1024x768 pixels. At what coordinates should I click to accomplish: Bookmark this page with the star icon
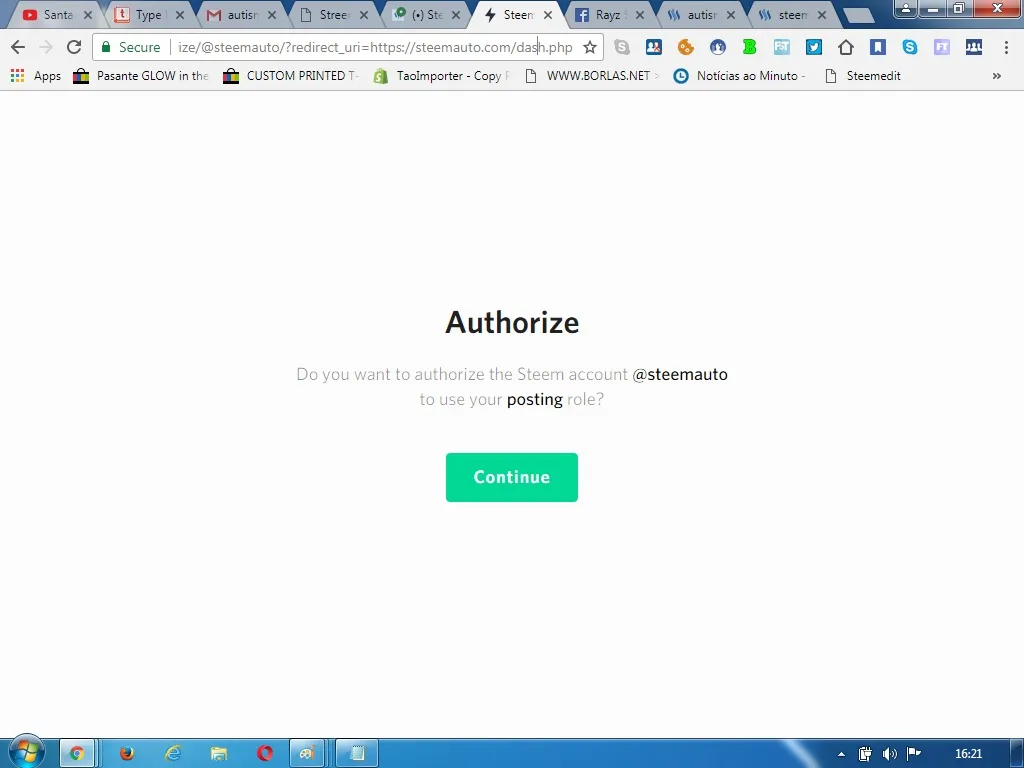(590, 47)
